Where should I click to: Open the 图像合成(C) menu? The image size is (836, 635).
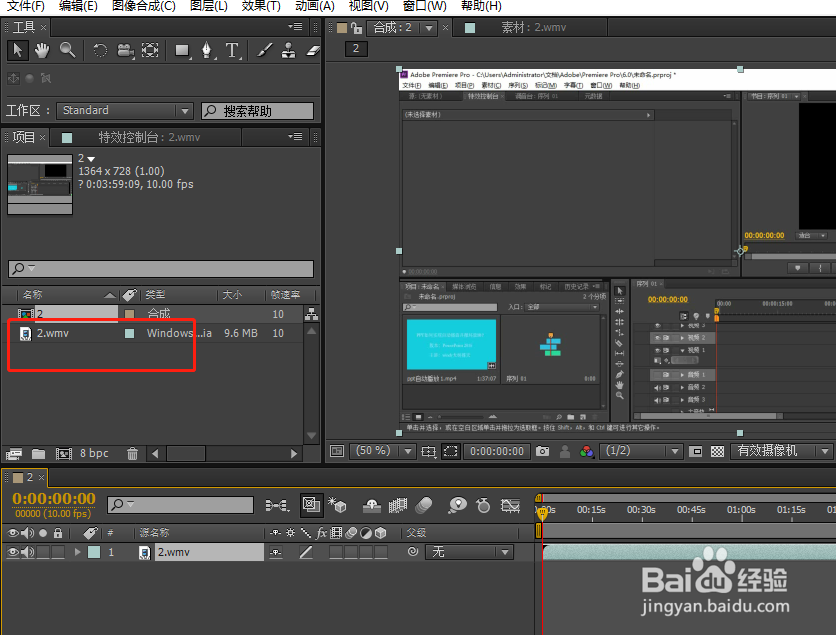click(143, 6)
